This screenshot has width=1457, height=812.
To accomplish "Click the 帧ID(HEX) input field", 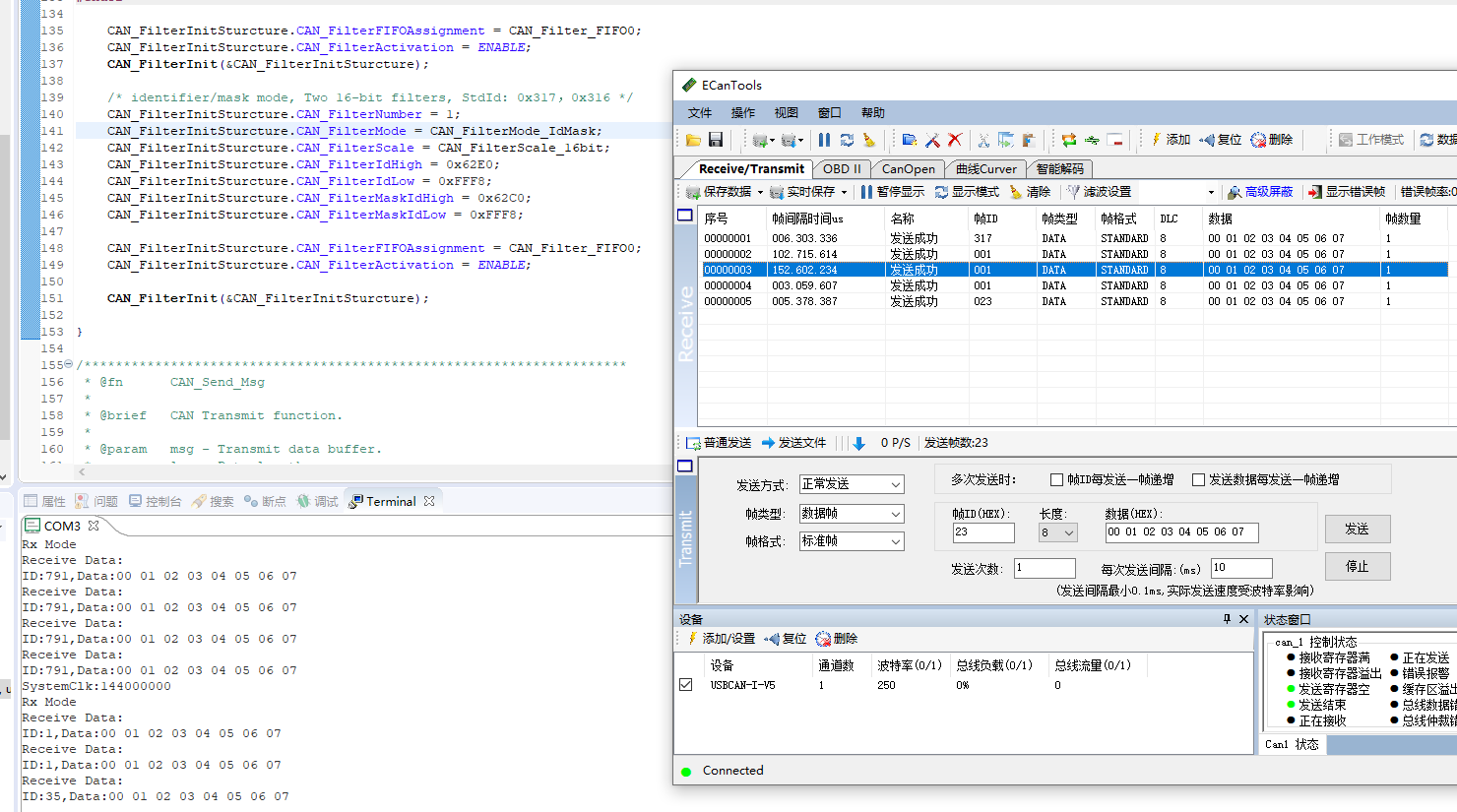I will 983,532.
